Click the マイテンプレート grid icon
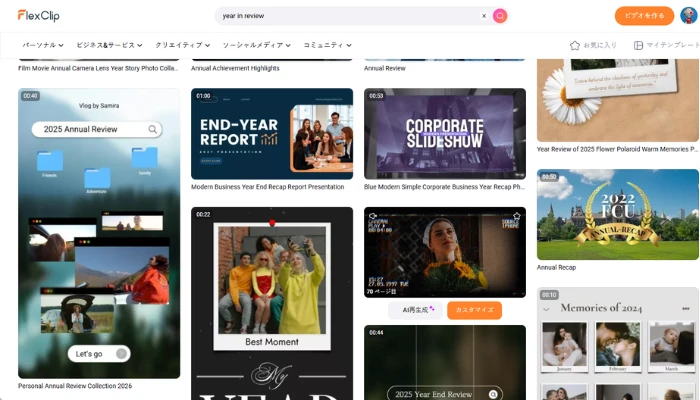The image size is (700, 400). [638, 45]
